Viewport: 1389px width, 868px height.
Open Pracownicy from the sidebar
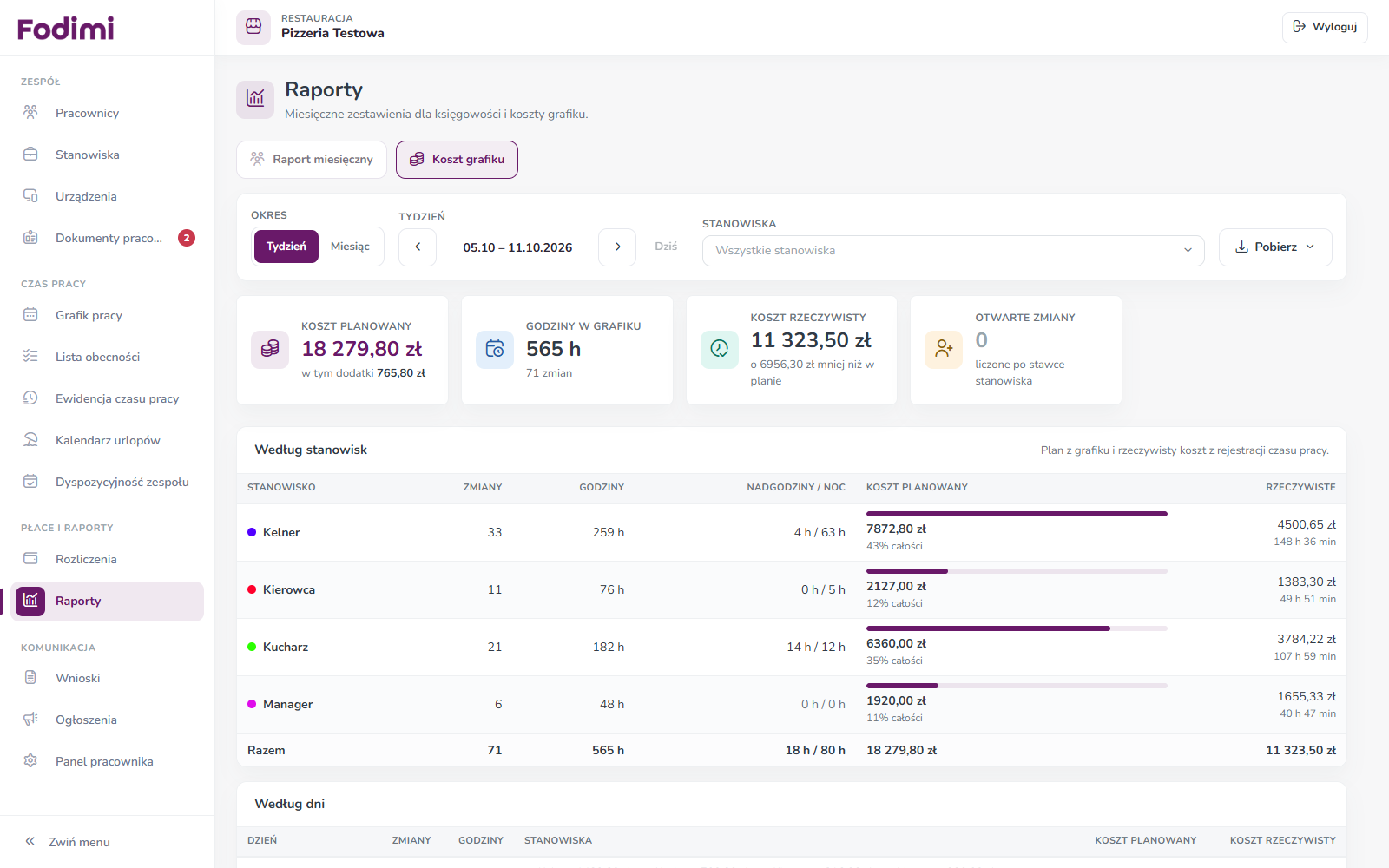click(x=107, y=113)
